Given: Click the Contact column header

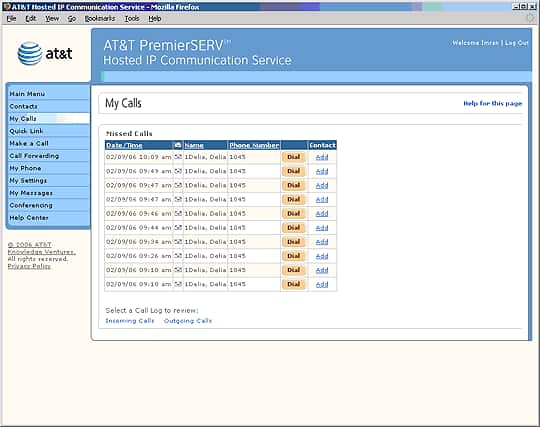Looking at the screenshot, I should 322,145.
